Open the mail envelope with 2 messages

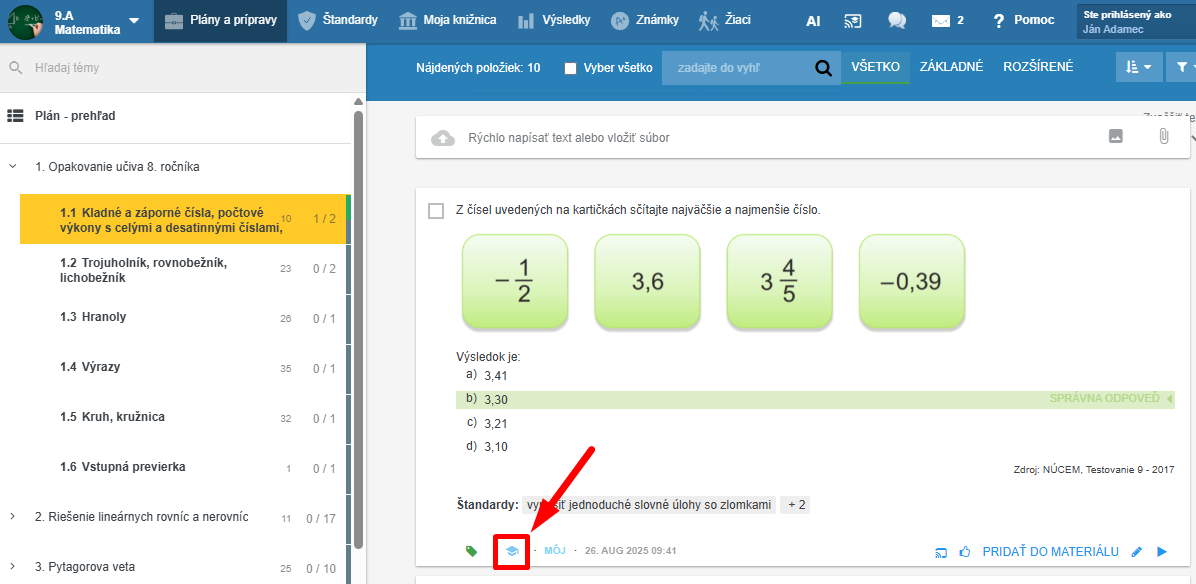pos(946,20)
